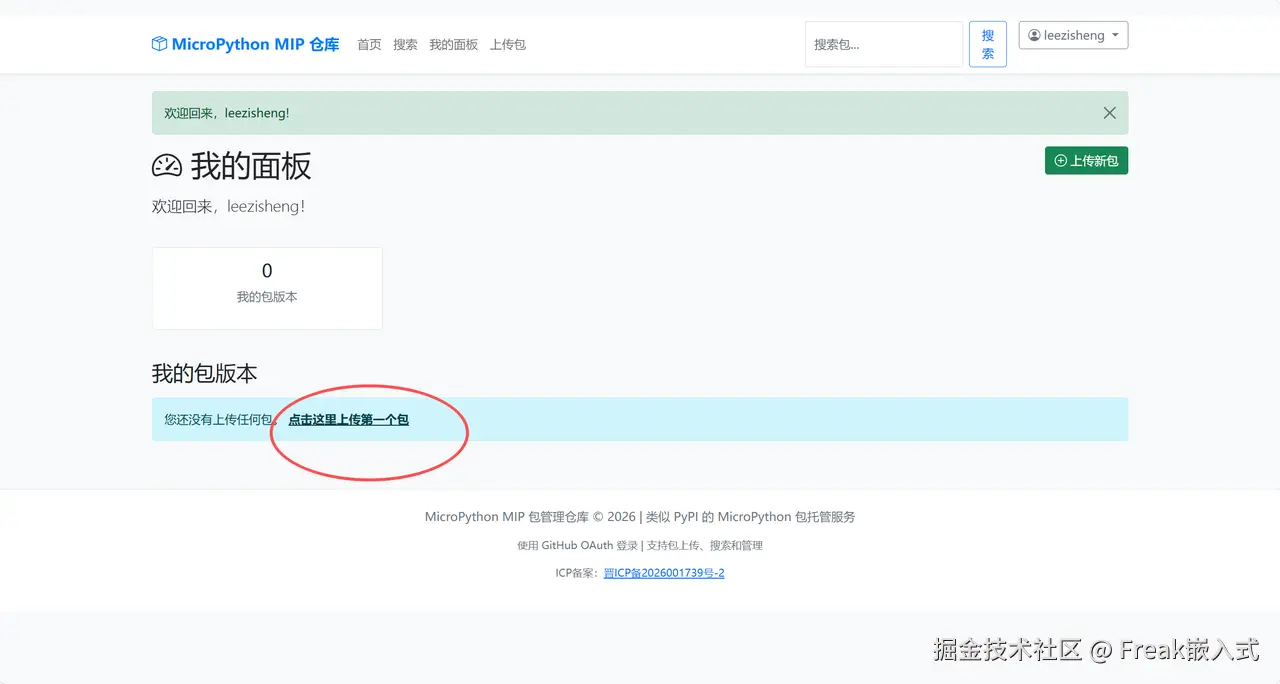This screenshot has width=1280, height=684.
Task: Expand the leezisheng user dropdown
Action: (1073, 35)
